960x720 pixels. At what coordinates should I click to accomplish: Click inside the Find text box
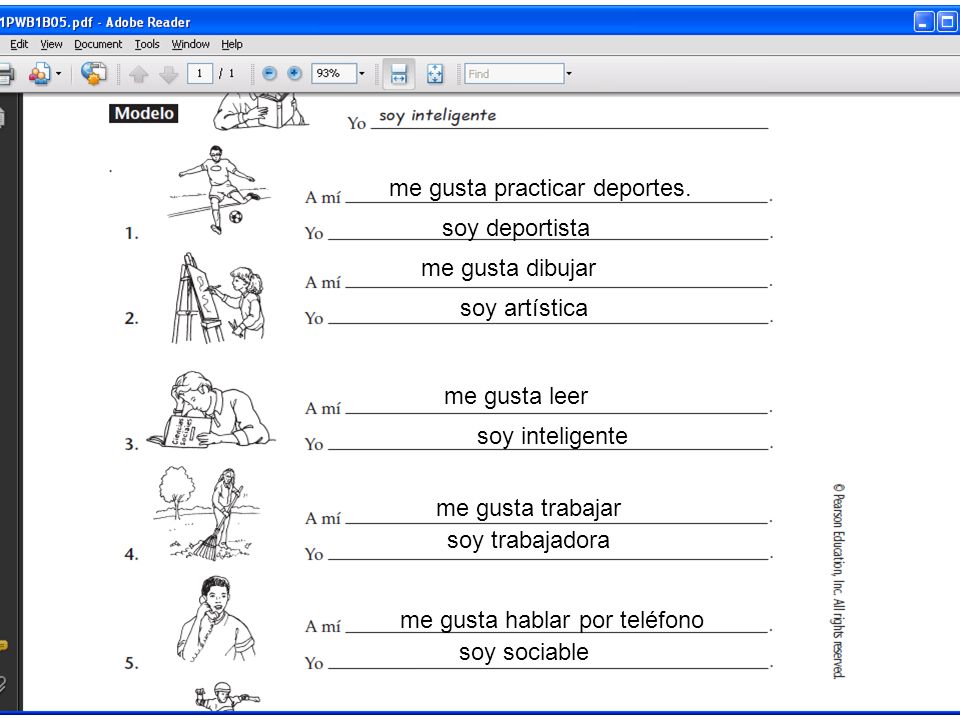514,73
